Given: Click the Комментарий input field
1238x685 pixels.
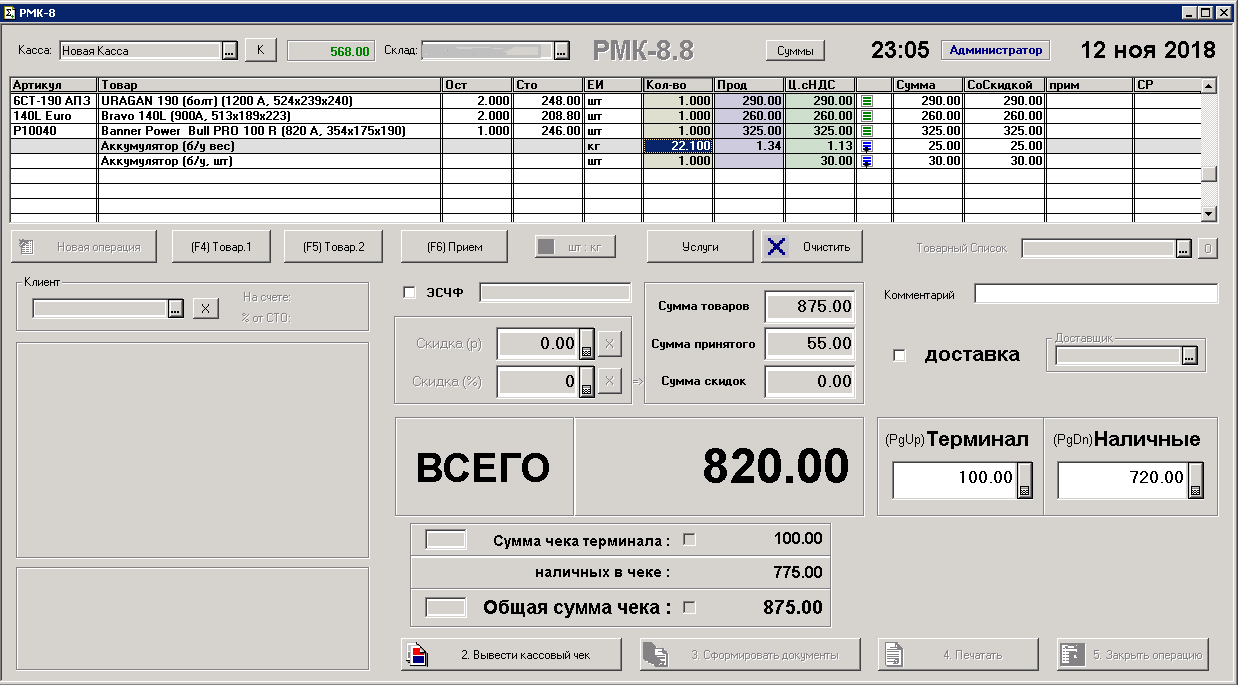Looking at the screenshot, I should tap(1096, 294).
